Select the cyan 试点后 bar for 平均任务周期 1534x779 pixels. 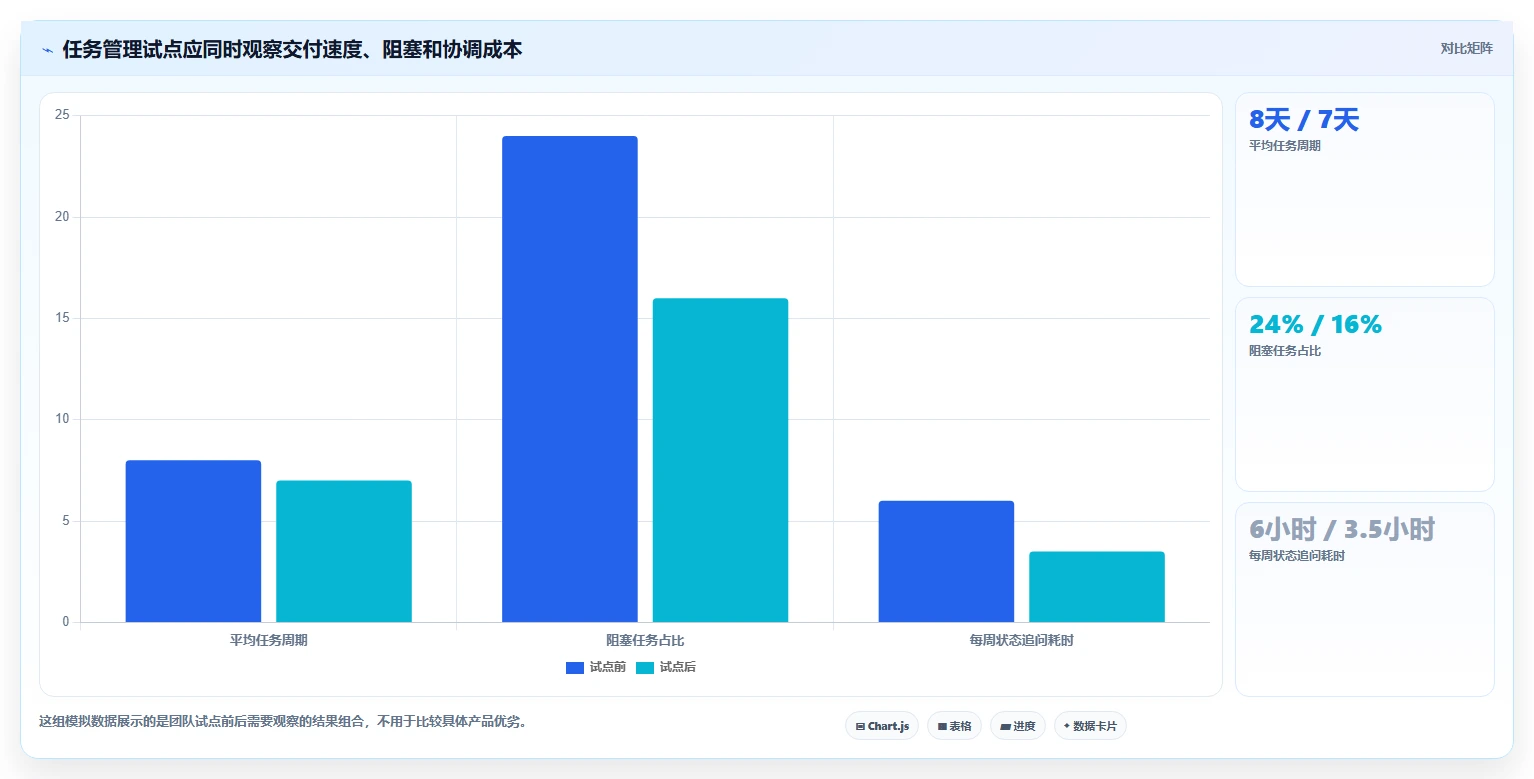344,551
